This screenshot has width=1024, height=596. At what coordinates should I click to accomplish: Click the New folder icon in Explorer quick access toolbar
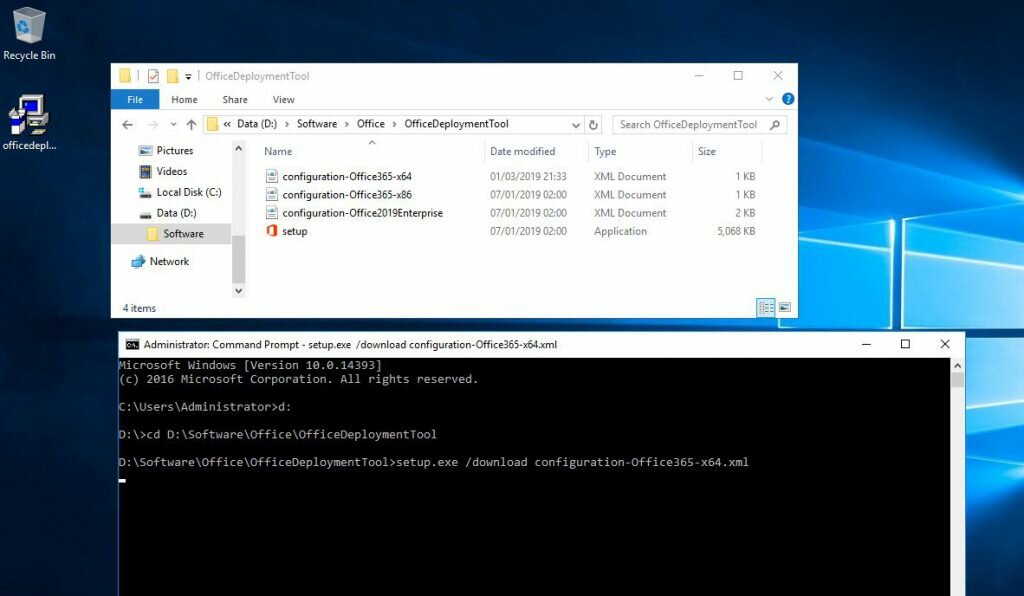tap(172, 76)
